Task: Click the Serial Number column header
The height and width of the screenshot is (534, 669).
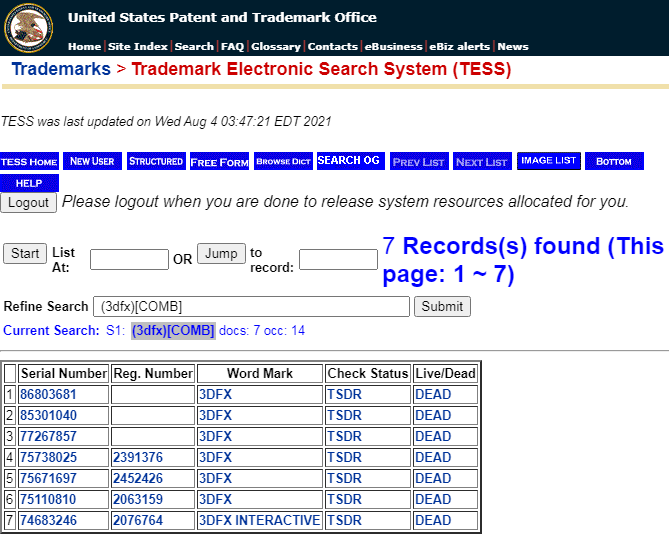Action: tap(64, 374)
